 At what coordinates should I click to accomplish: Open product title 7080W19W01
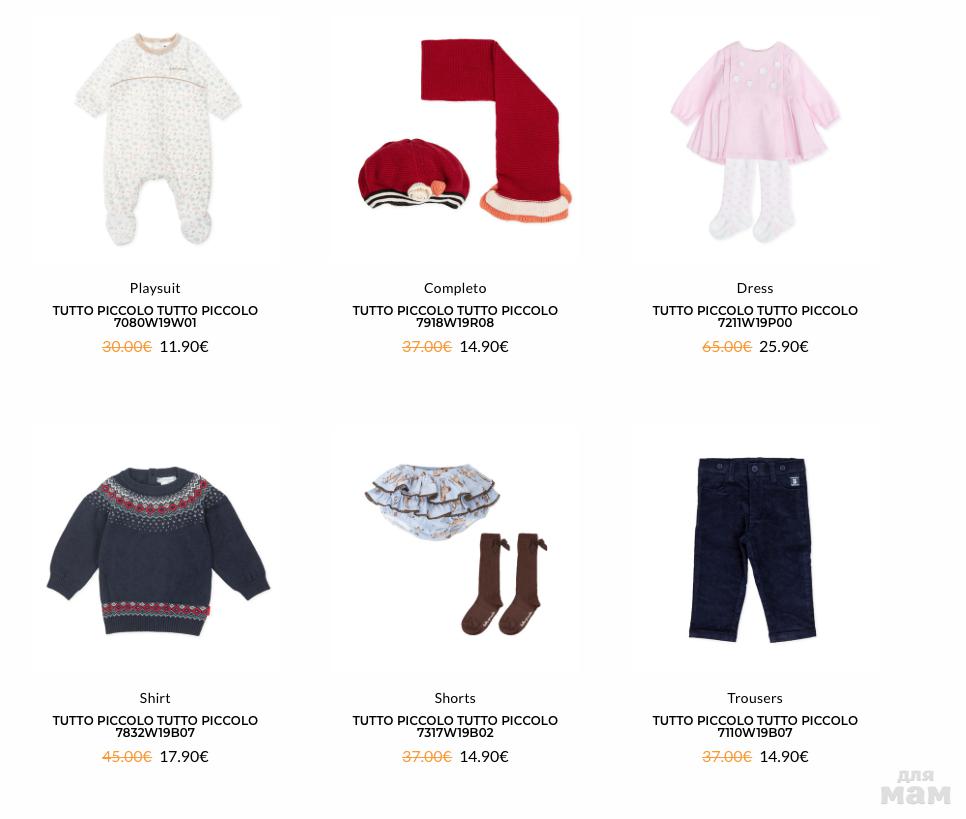(x=155, y=316)
